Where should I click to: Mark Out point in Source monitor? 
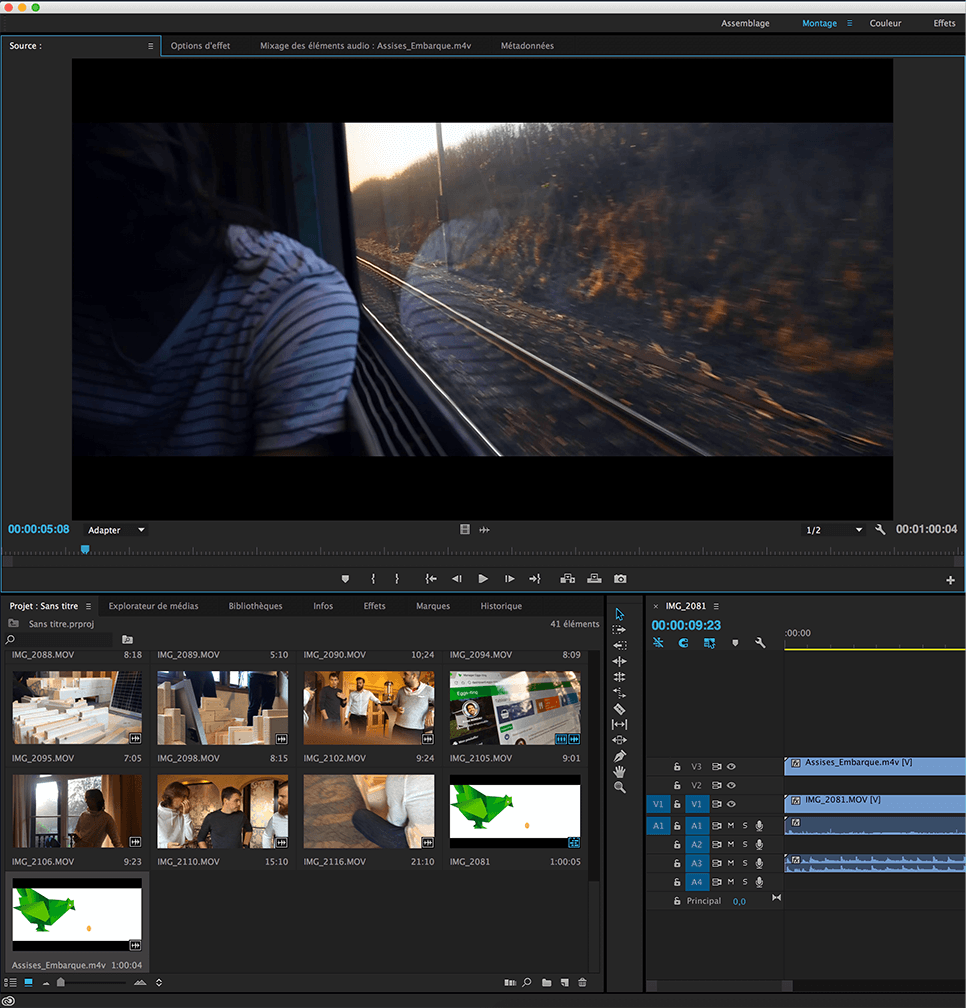[x=397, y=579]
